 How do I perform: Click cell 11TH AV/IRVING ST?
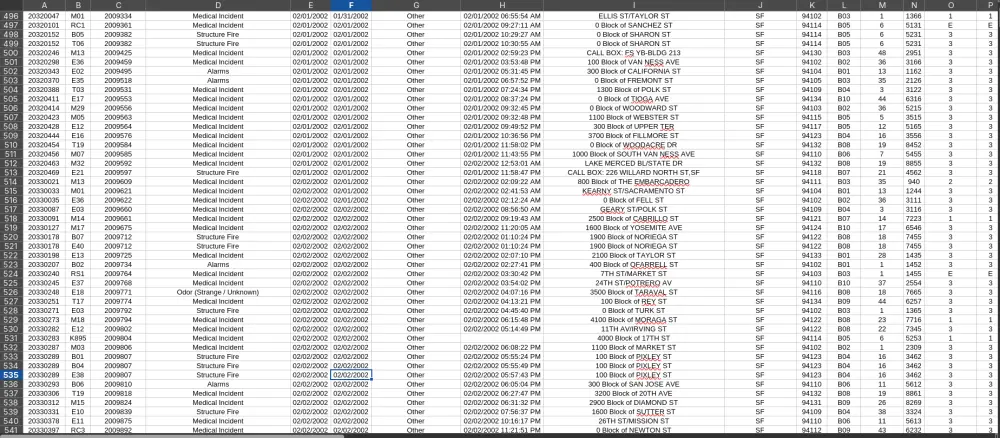click(x=634, y=329)
